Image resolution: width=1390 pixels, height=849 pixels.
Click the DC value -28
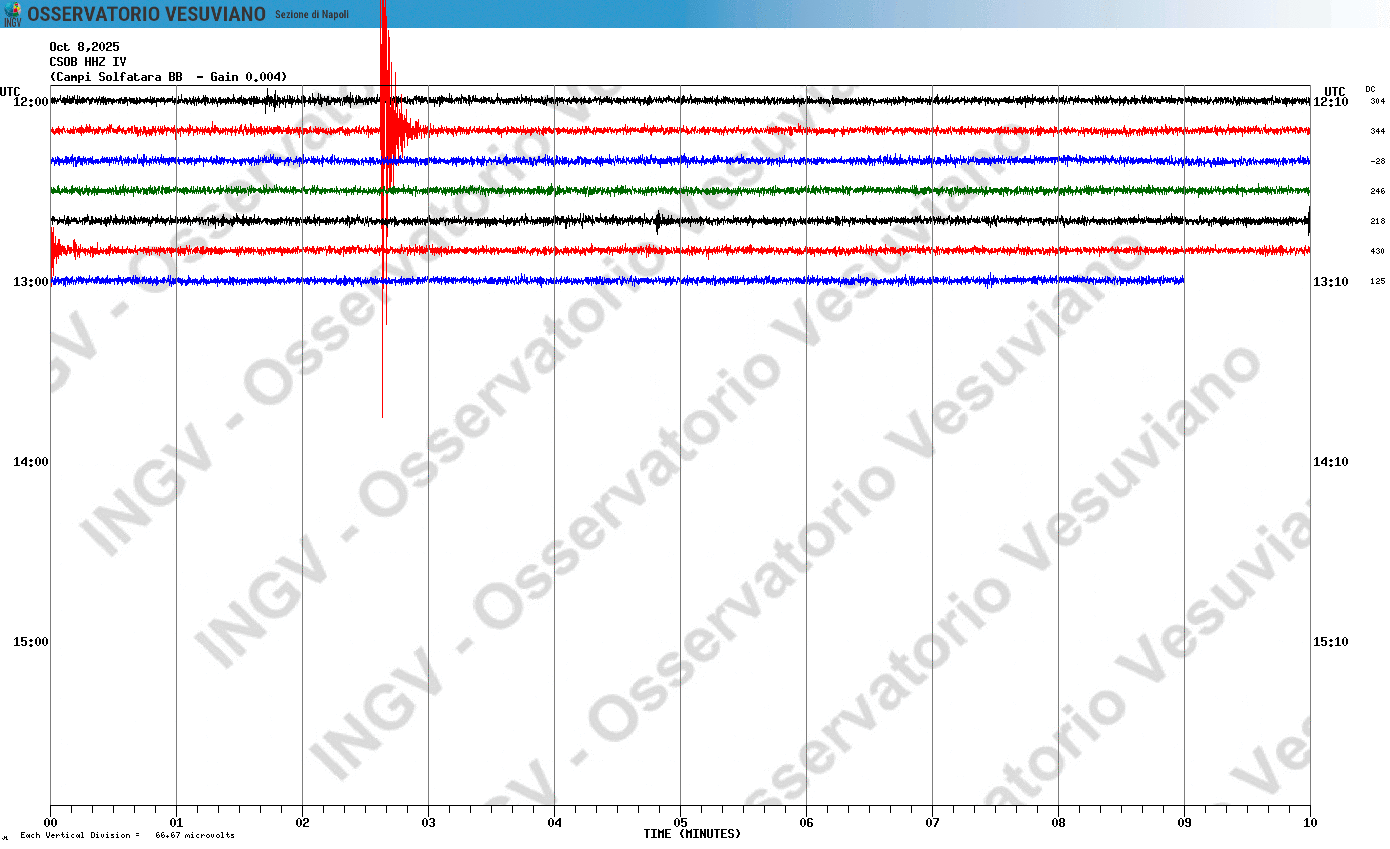tap(1377, 161)
